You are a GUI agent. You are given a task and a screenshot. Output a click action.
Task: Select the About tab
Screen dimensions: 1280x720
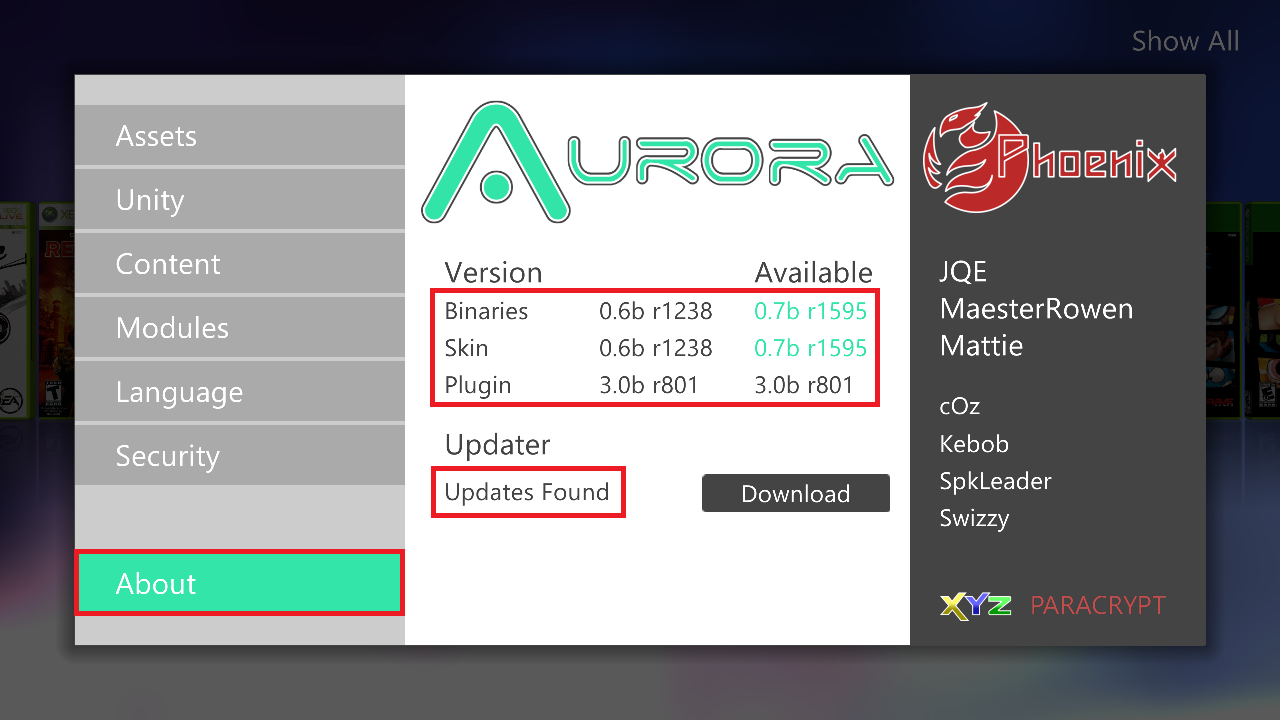pyautogui.click(x=240, y=583)
